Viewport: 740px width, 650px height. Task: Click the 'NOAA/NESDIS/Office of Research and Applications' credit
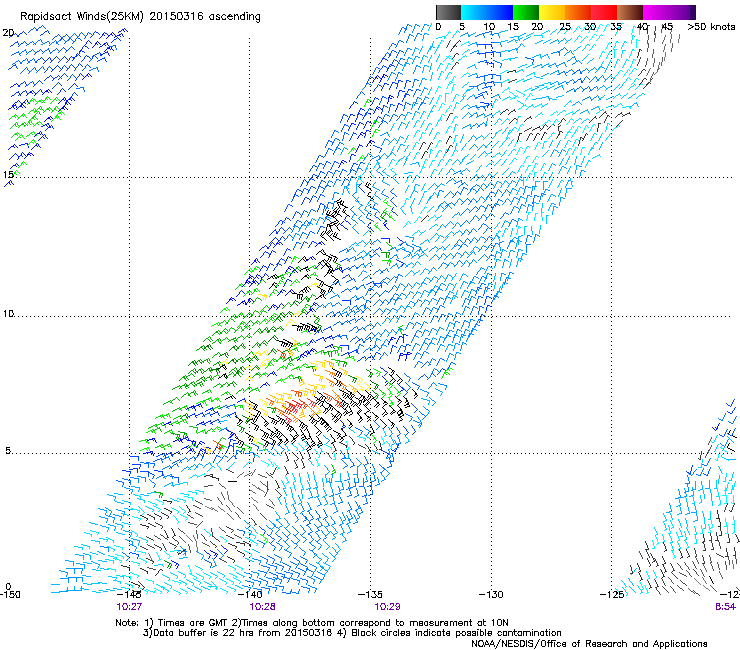pyautogui.click(x=589, y=644)
